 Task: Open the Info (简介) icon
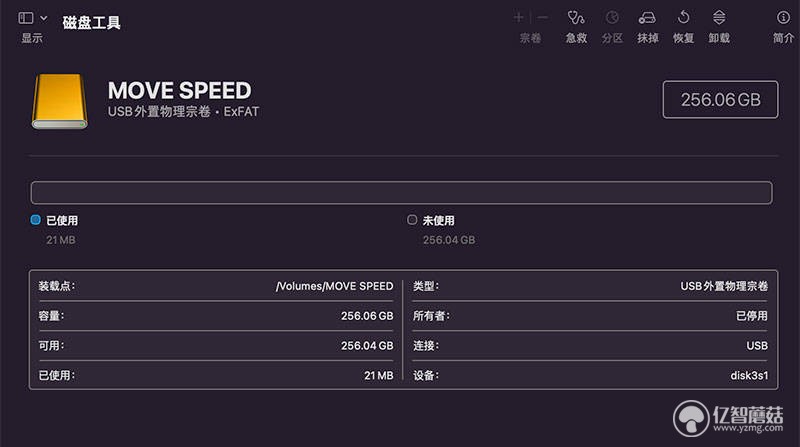pyautogui.click(x=783, y=18)
